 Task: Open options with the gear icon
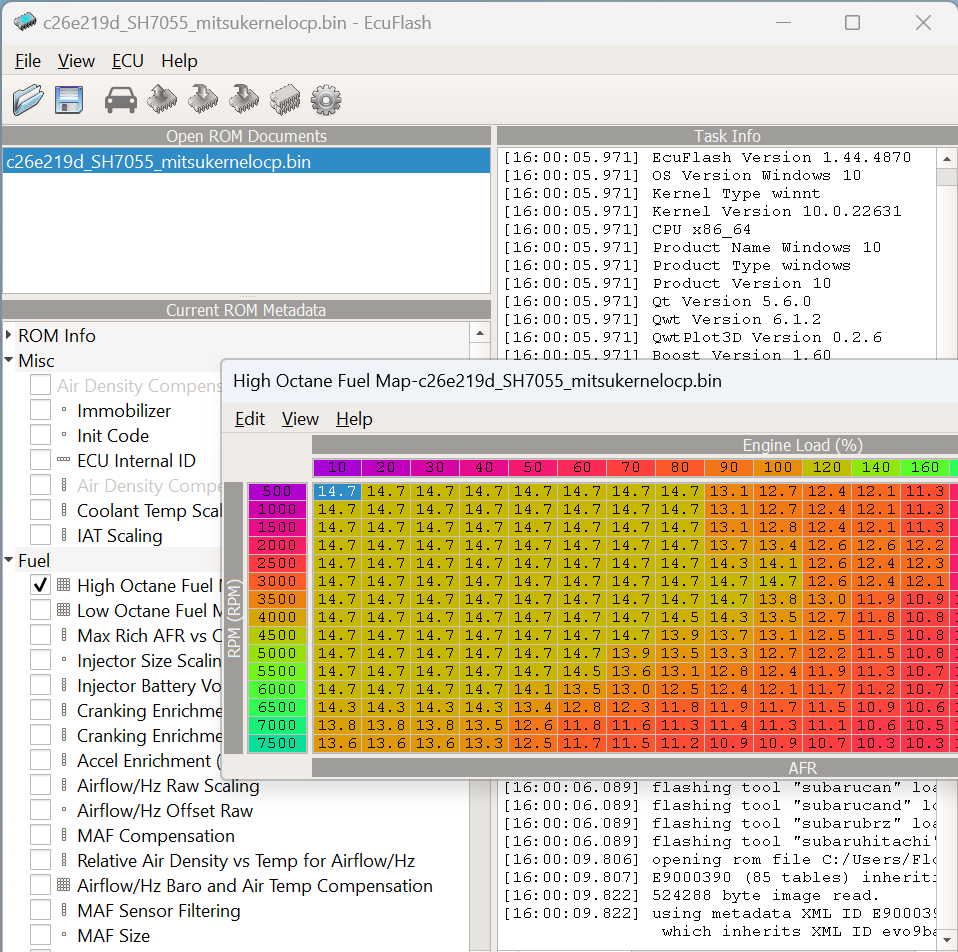[326, 99]
